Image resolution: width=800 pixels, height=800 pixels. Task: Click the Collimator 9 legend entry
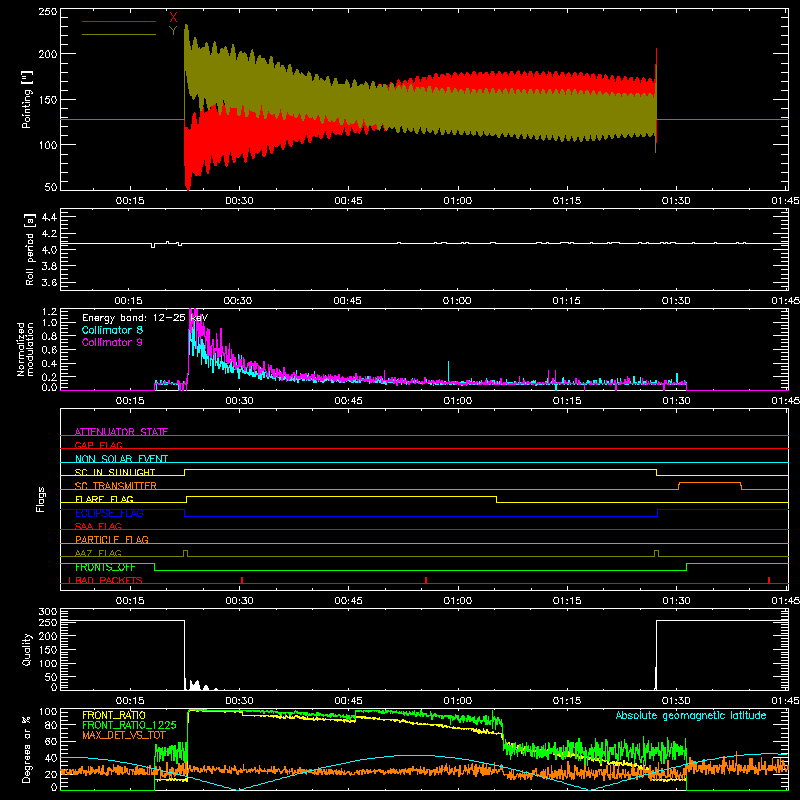point(112,342)
